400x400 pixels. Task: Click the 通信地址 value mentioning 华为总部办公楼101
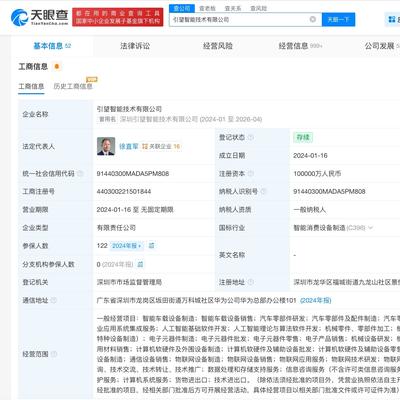197,300
